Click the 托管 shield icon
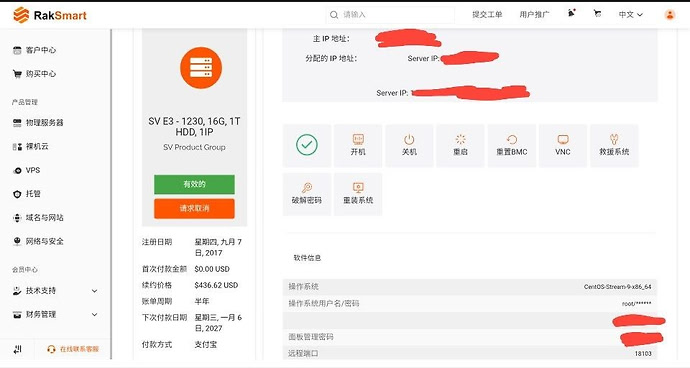The width and height of the screenshot is (690, 368). pos(17,194)
